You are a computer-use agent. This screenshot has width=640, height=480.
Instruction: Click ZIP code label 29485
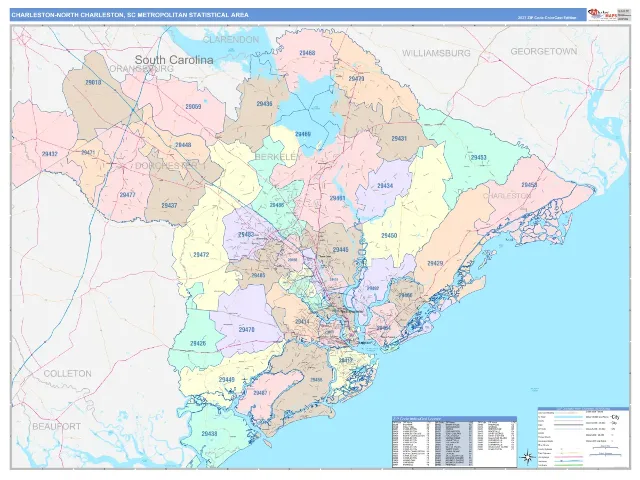[258, 276]
